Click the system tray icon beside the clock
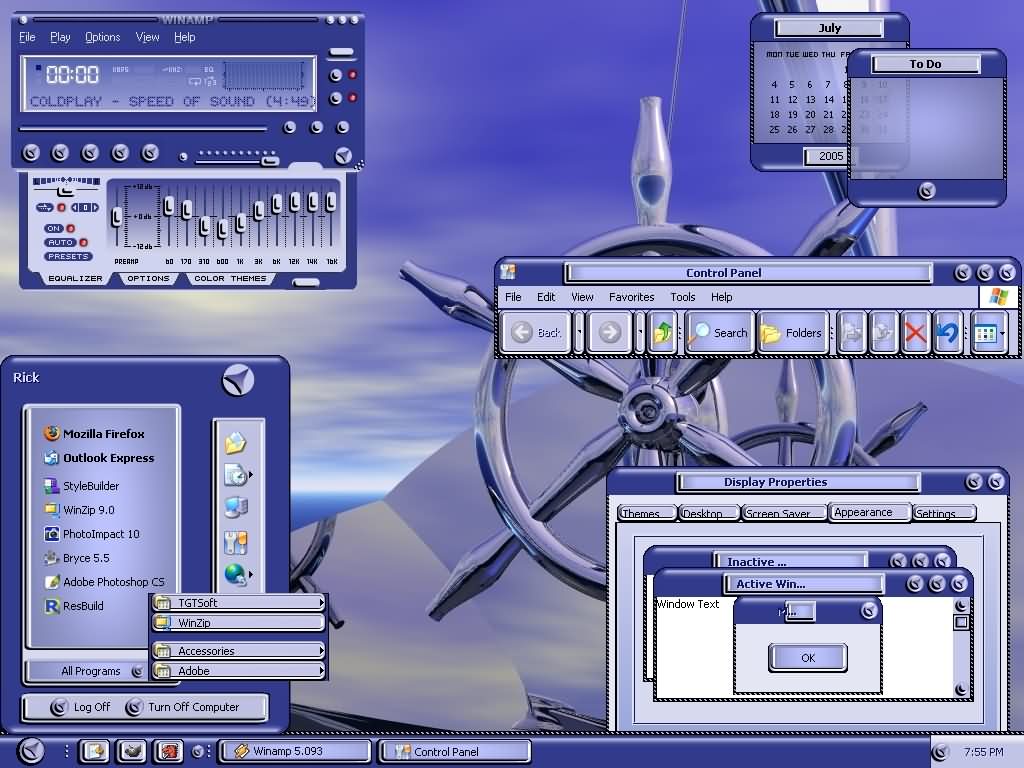The image size is (1024, 768). tap(940, 752)
